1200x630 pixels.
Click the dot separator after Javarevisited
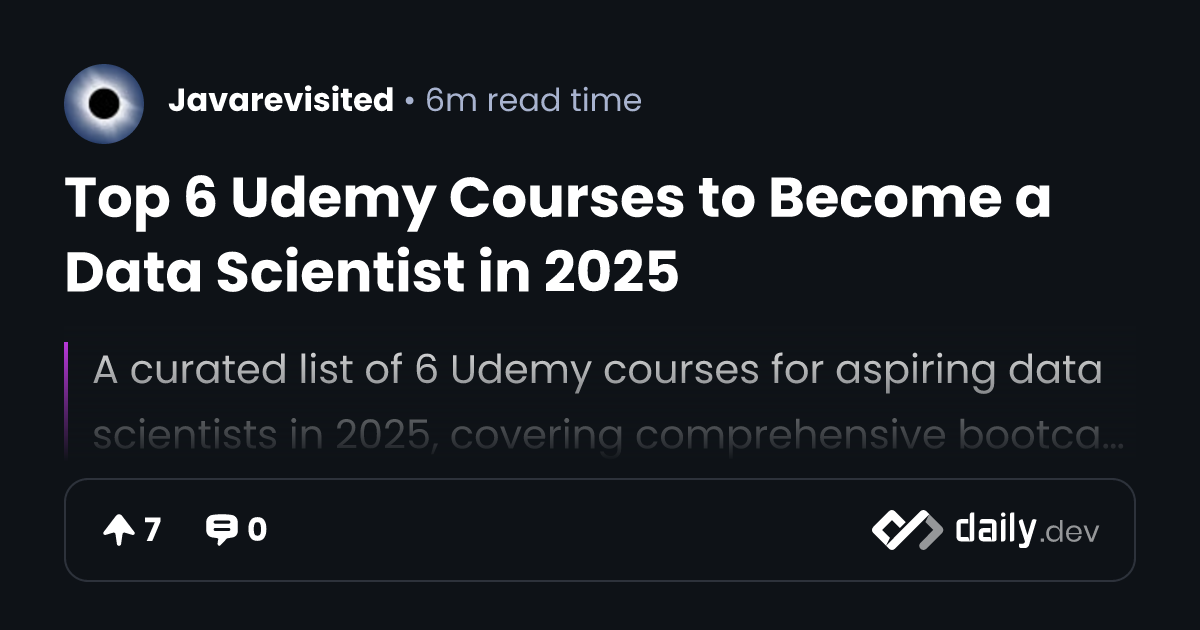pos(409,101)
